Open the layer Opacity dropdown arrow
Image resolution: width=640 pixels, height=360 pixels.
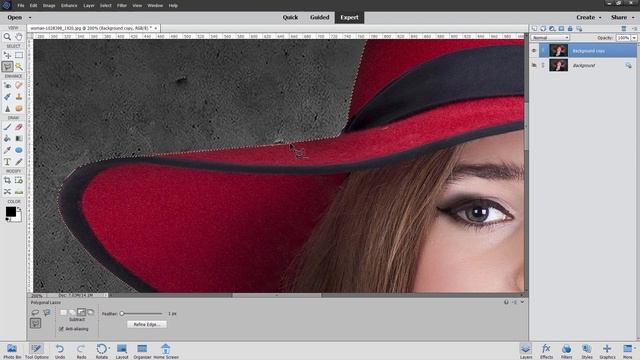pyautogui.click(x=634, y=38)
